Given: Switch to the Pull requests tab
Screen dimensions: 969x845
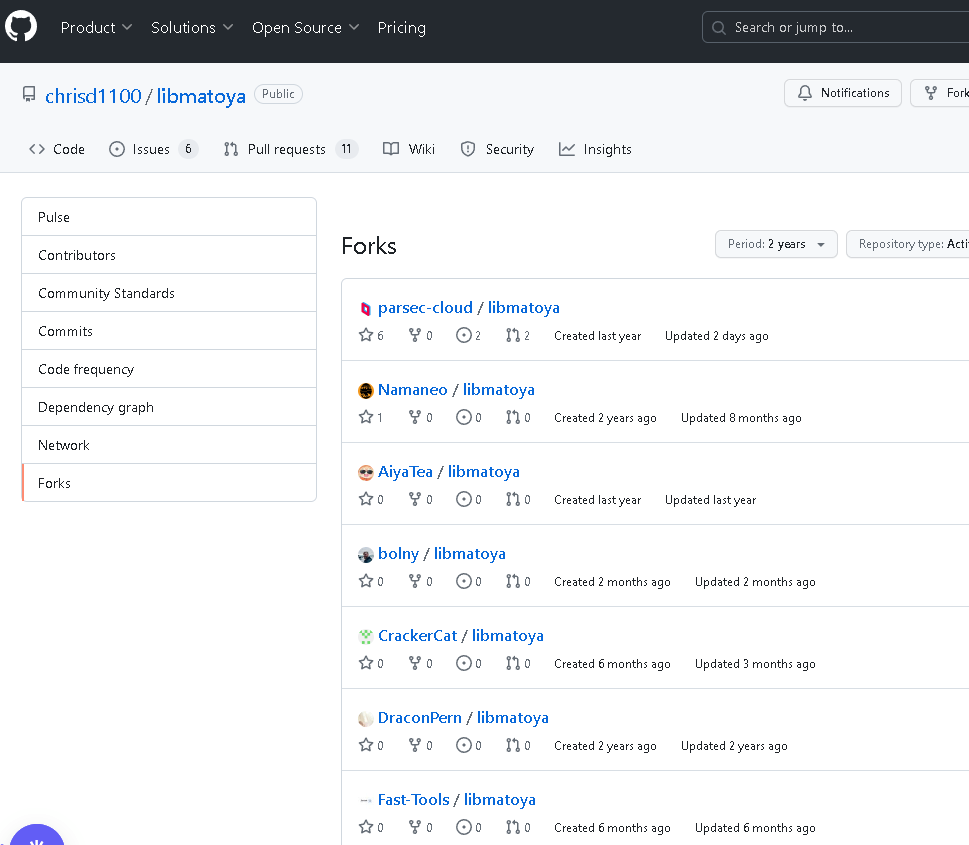Looking at the screenshot, I should click(290, 149).
